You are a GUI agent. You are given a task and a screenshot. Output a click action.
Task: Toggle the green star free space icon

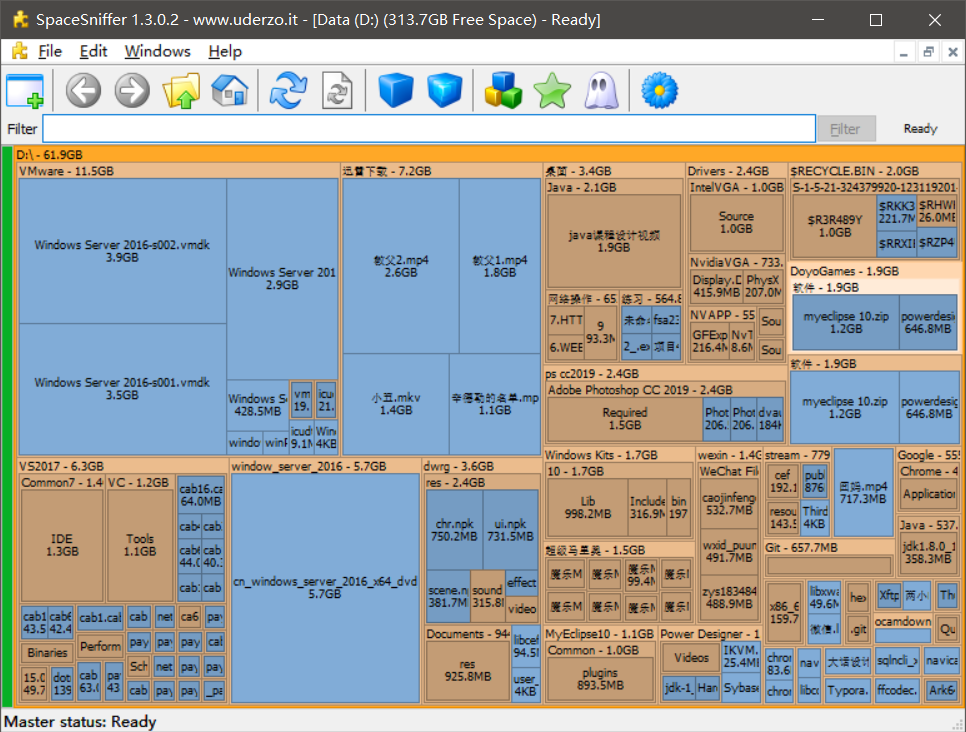point(551,90)
